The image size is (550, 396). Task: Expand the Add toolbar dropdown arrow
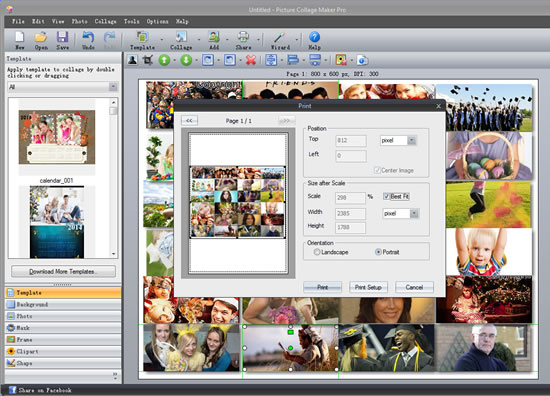(x=227, y=39)
